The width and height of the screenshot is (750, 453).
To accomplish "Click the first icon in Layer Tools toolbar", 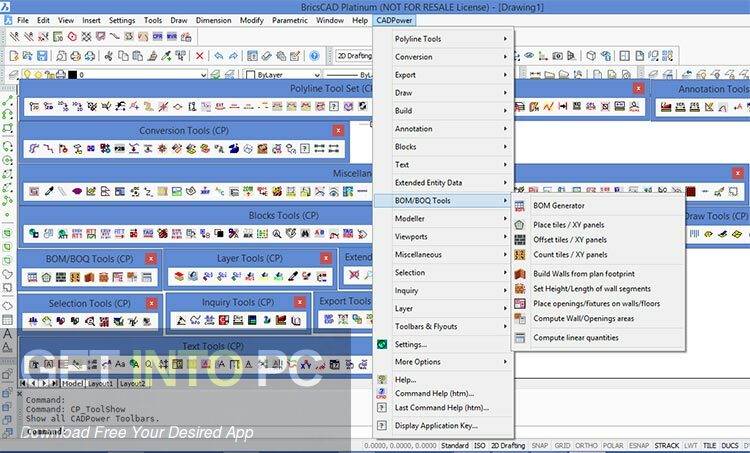I will point(179,276).
